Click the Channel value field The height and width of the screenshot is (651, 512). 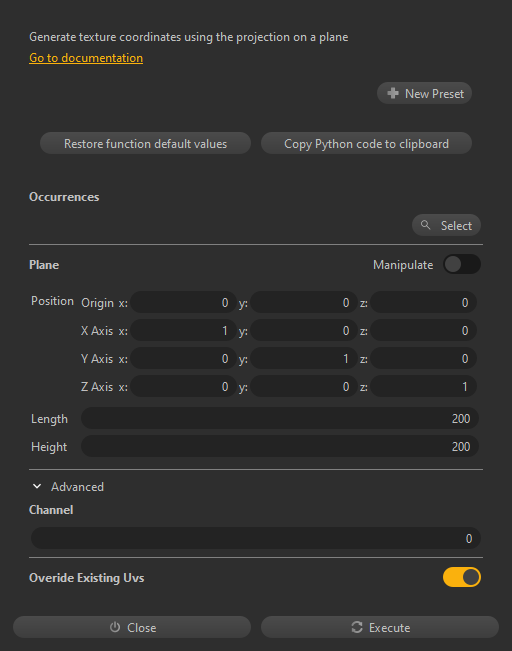point(256,538)
